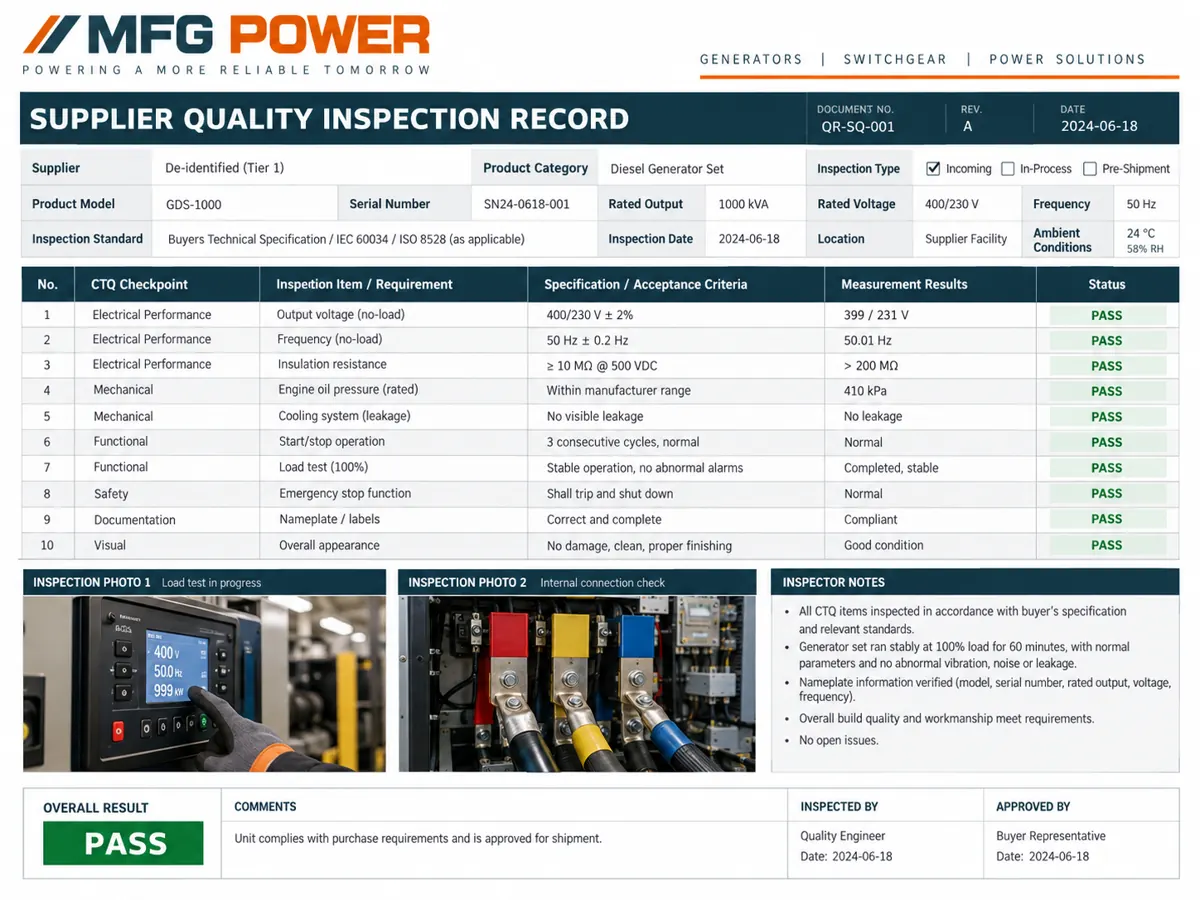This screenshot has height=900, width=1200.
Task: Click criteria ≥ 10 MΩ @ 500 VDC
Action: [602, 365]
